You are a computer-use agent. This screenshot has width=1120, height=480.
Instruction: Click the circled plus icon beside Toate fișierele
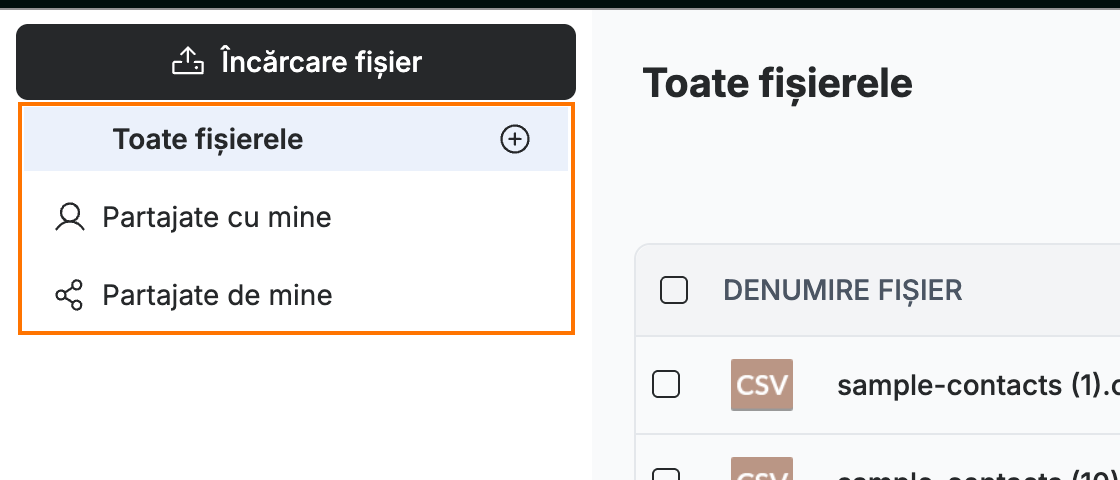pyautogui.click(x=514, y=140)
